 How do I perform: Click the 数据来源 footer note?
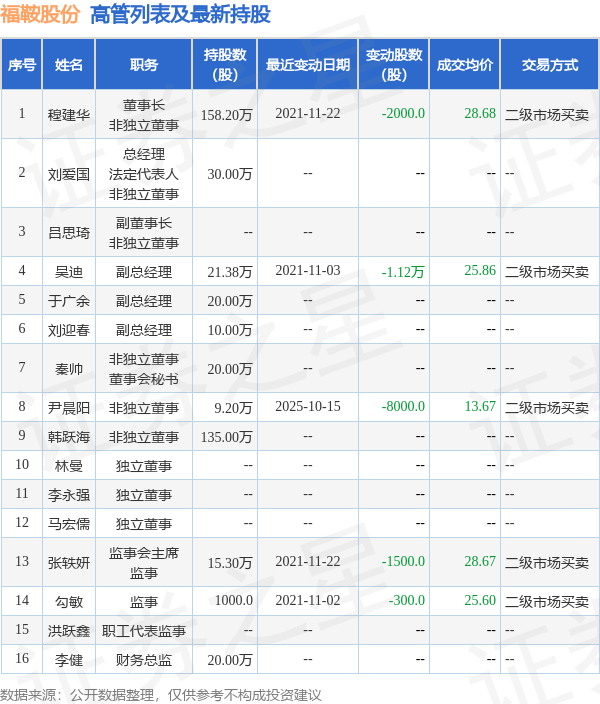(161, 695)
